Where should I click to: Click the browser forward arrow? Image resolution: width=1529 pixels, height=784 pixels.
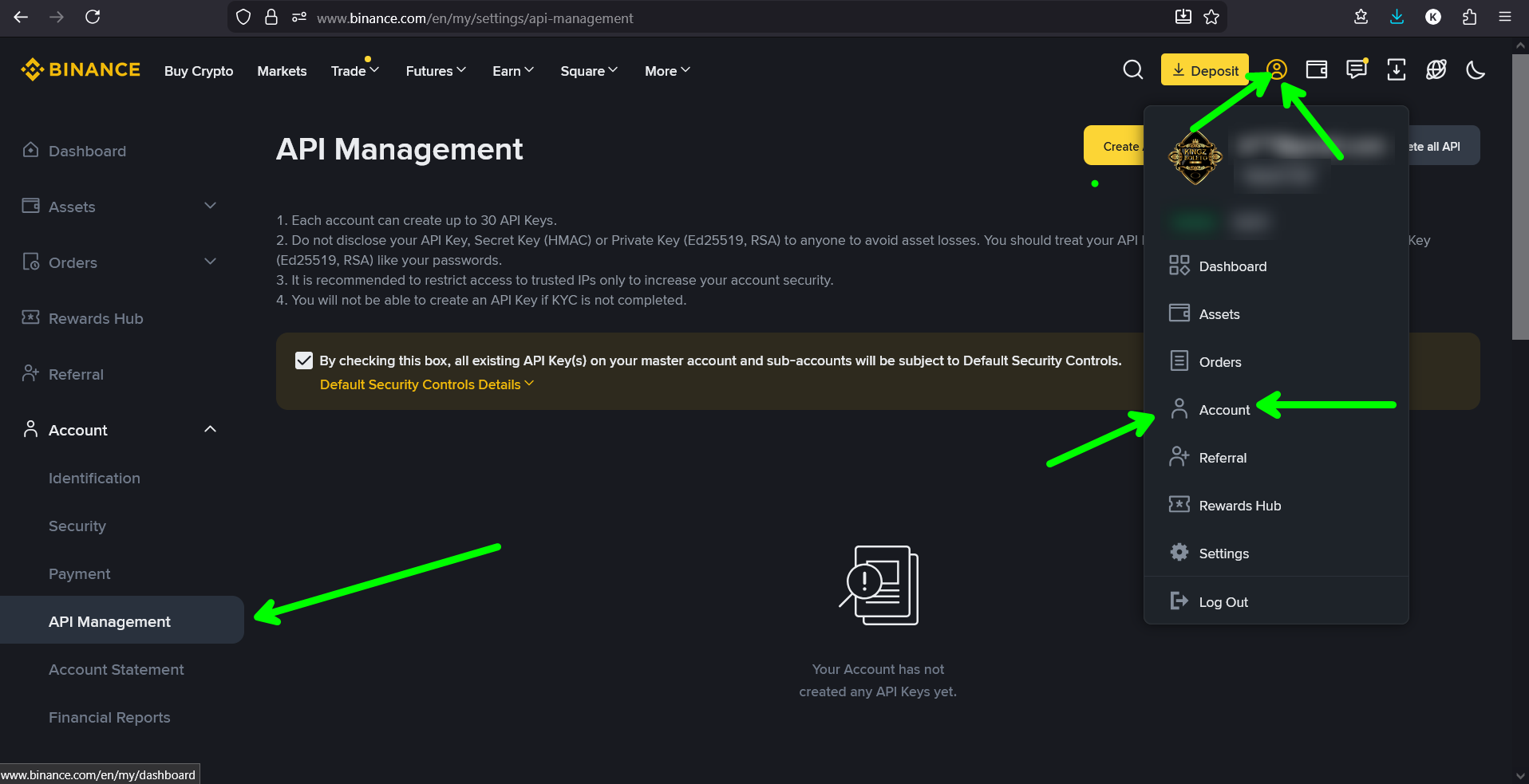point(57,17)
